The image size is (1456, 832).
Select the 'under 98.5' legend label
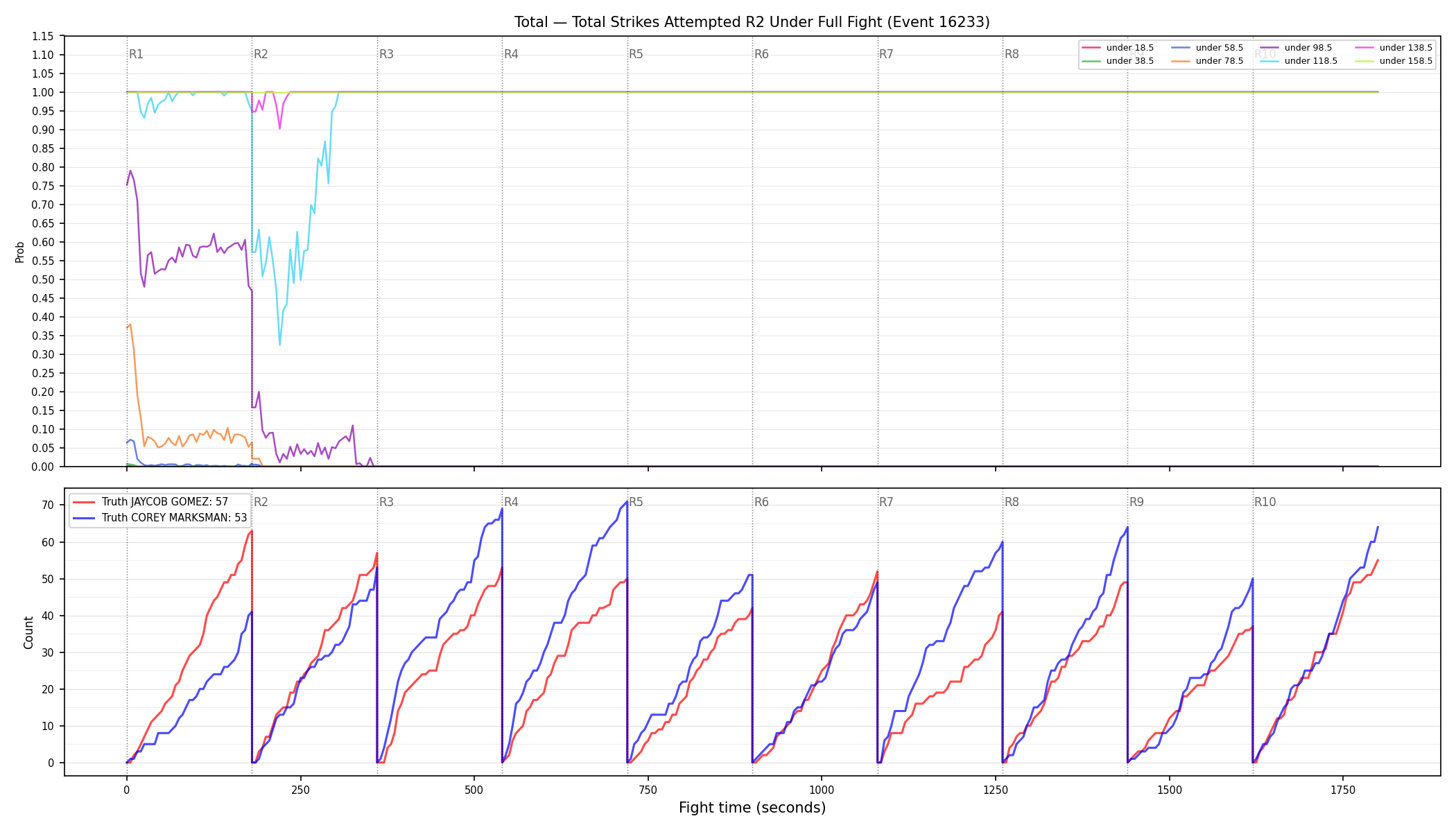1308,48
